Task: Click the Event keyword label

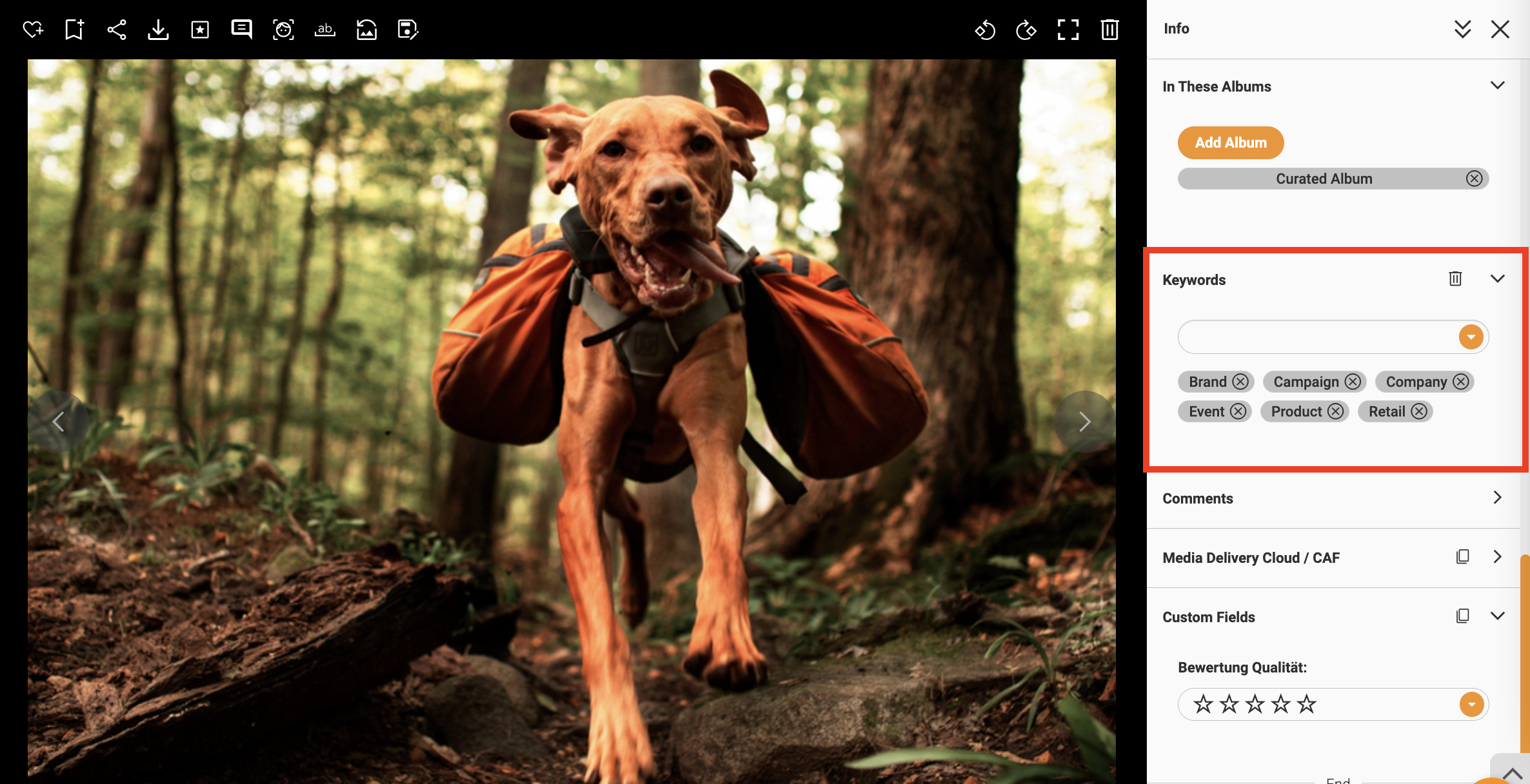Action: [1206, 411]
